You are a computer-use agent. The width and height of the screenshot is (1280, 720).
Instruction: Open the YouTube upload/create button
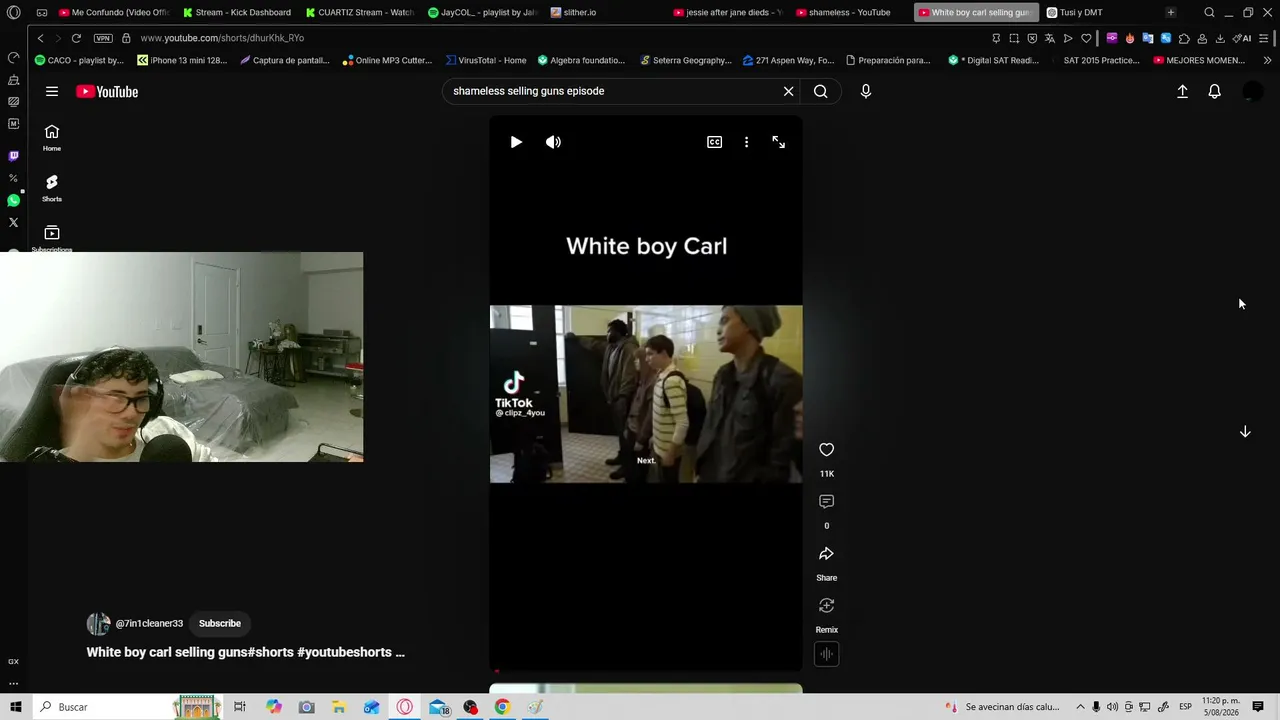(x=1182, y=92)
